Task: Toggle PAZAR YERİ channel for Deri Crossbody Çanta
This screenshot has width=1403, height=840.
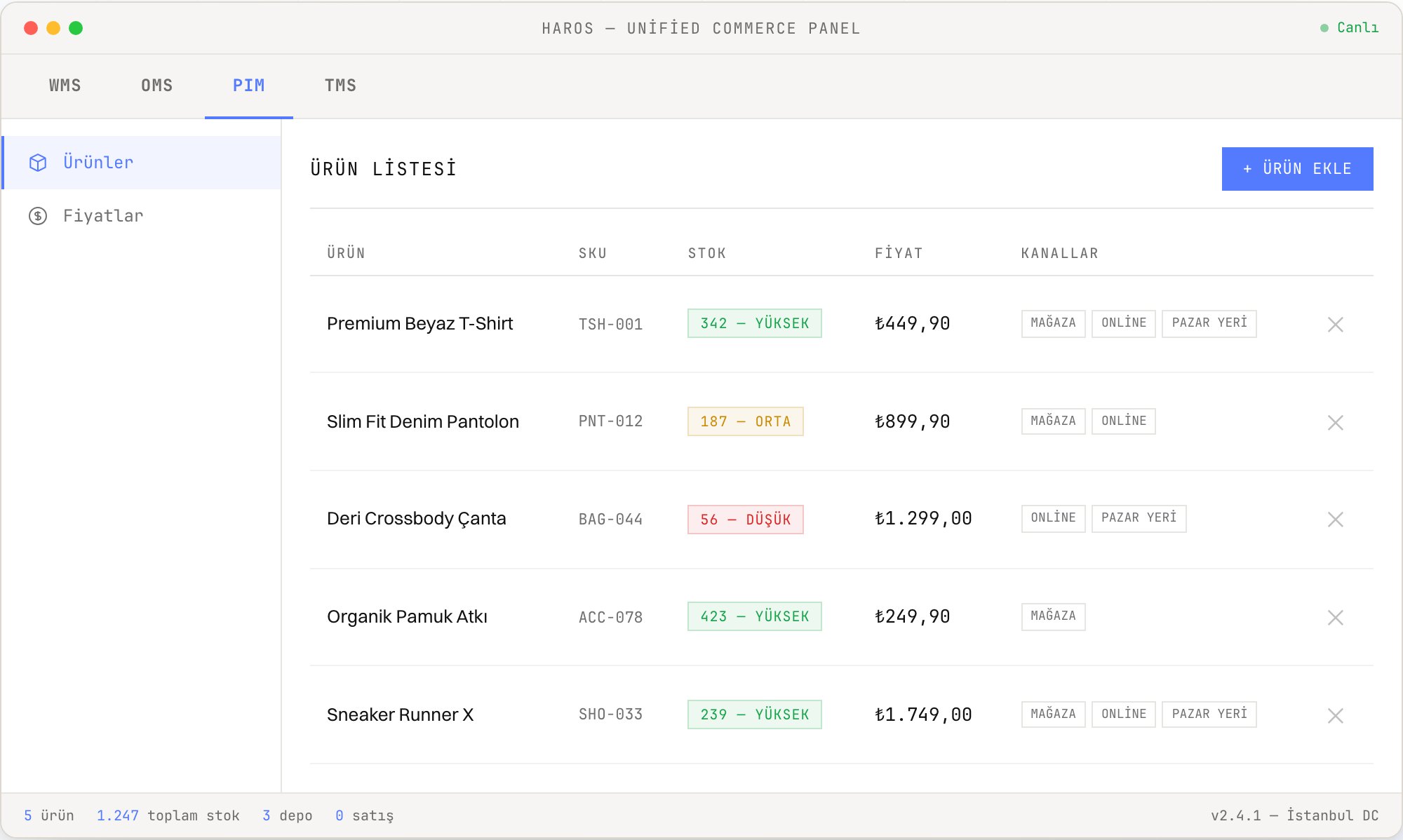Action: point(1139,518)
